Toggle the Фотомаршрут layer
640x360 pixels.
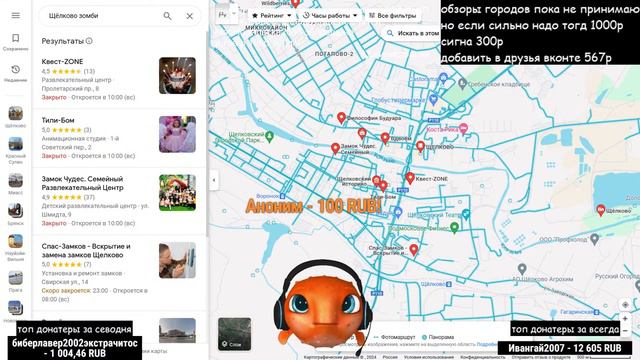tap(394, 337)
